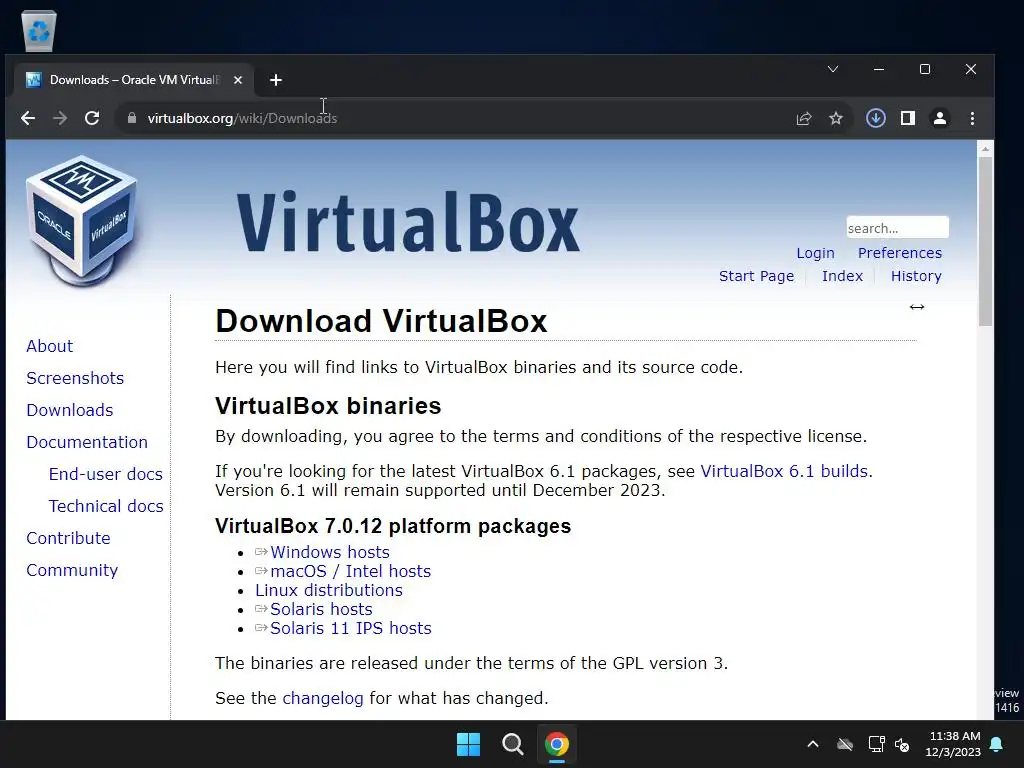Viewport: 1024px width, 768px height.
Task: View site info via padlock icon
Action: pos(132,118)
